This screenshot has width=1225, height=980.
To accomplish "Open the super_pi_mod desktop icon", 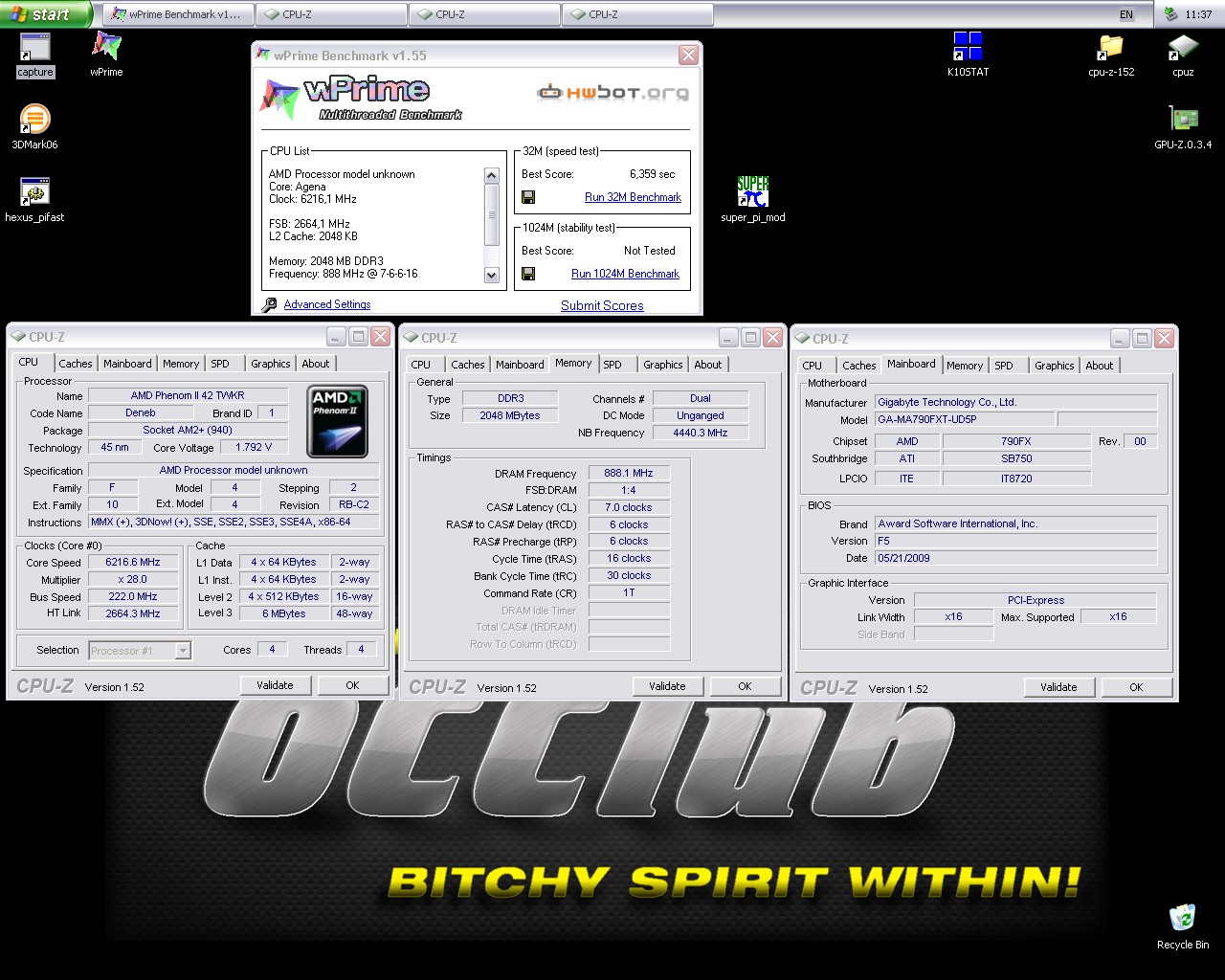I will tap(753, 200).
